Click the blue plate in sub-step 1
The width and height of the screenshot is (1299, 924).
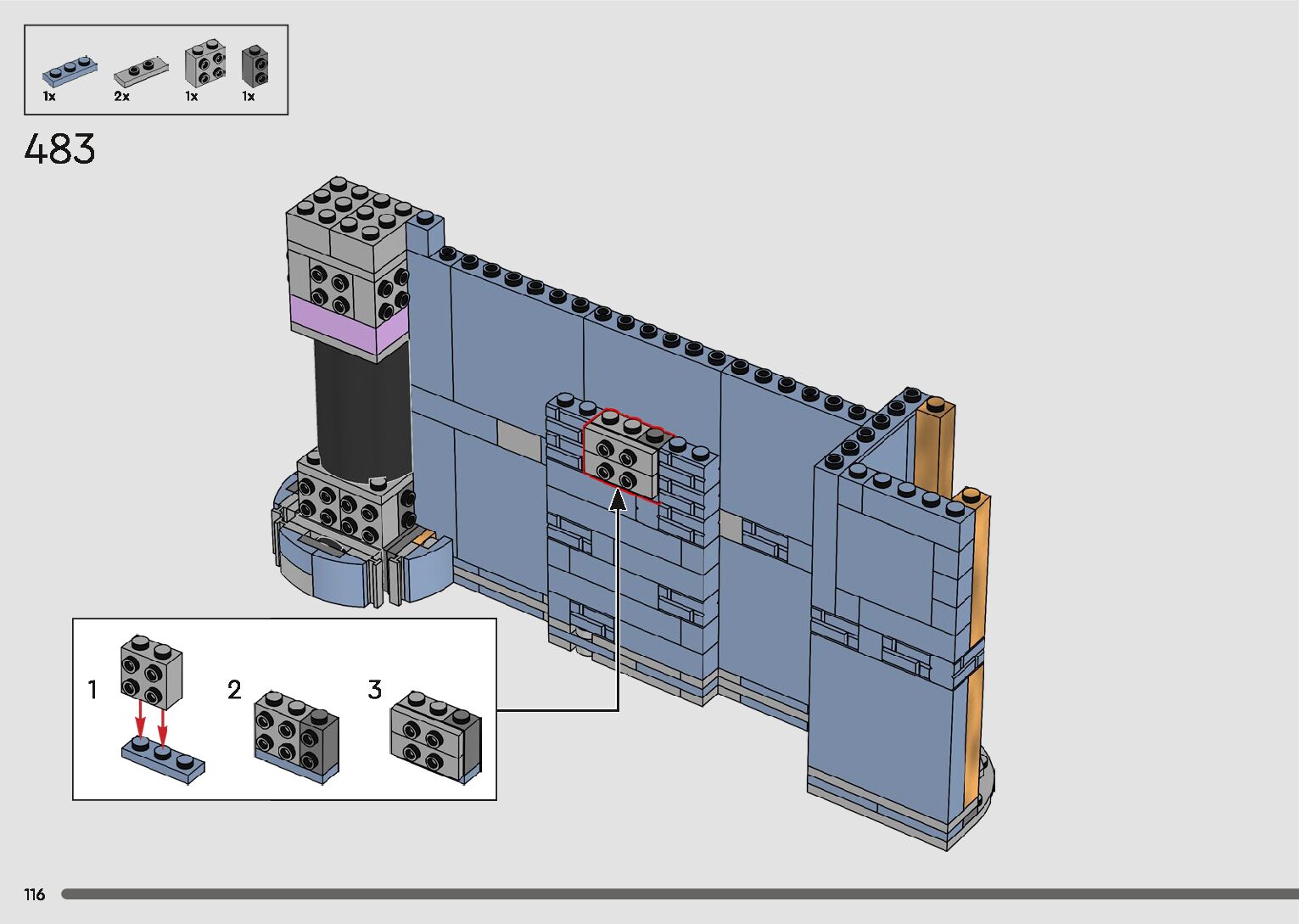click(163, 759)
